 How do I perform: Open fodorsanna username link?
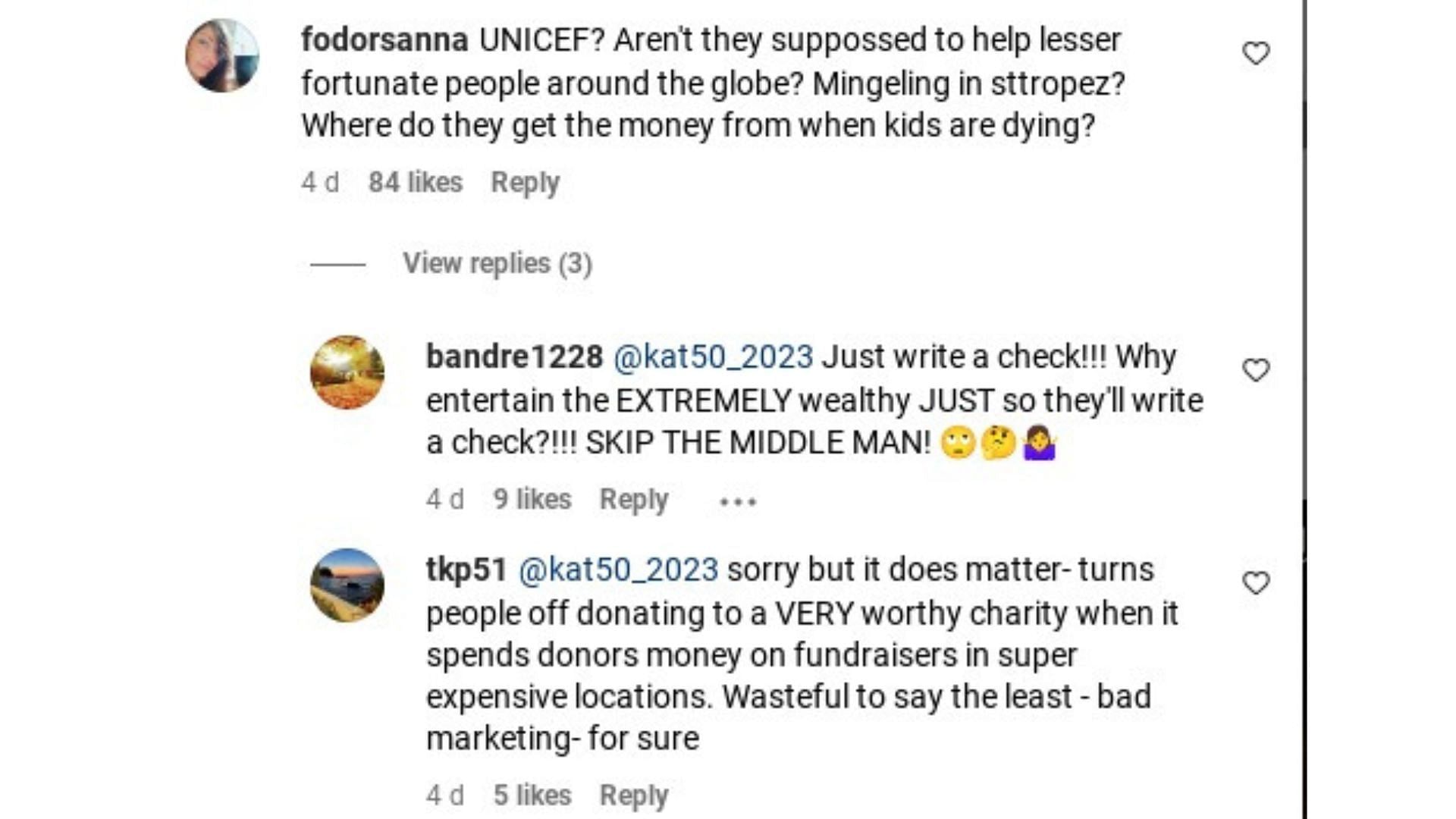(384, 40)
